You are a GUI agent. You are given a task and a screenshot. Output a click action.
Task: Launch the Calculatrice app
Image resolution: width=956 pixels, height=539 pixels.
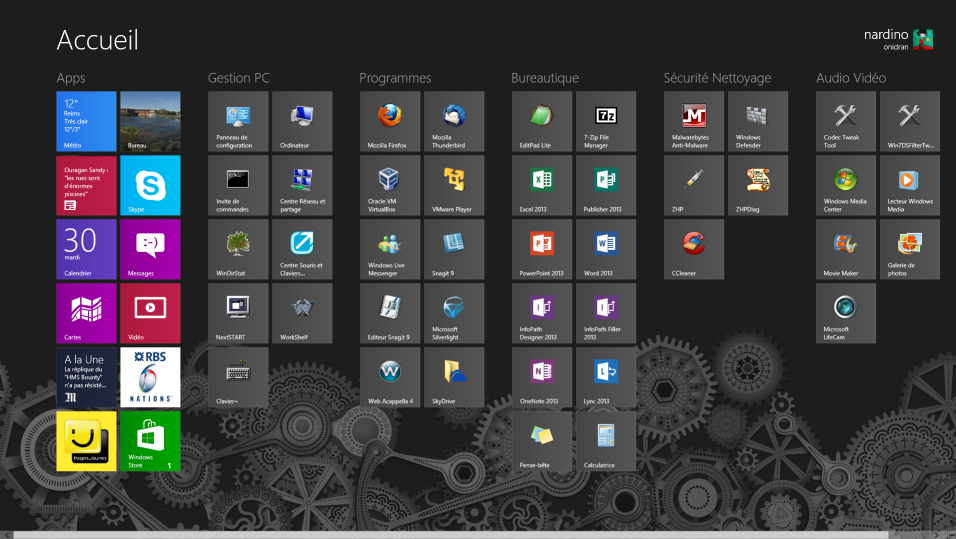(606, 441)
